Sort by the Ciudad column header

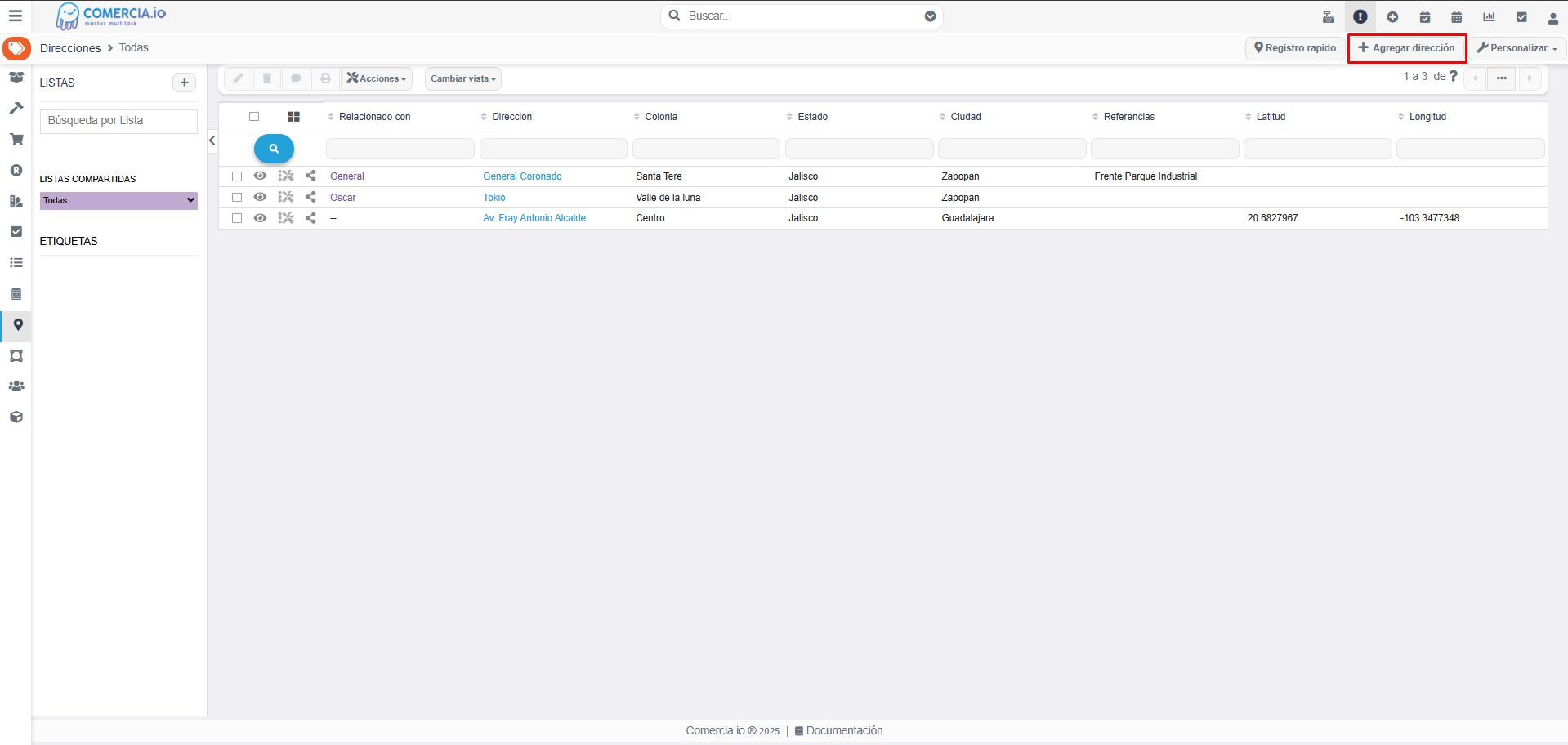[x=965, y=117]
